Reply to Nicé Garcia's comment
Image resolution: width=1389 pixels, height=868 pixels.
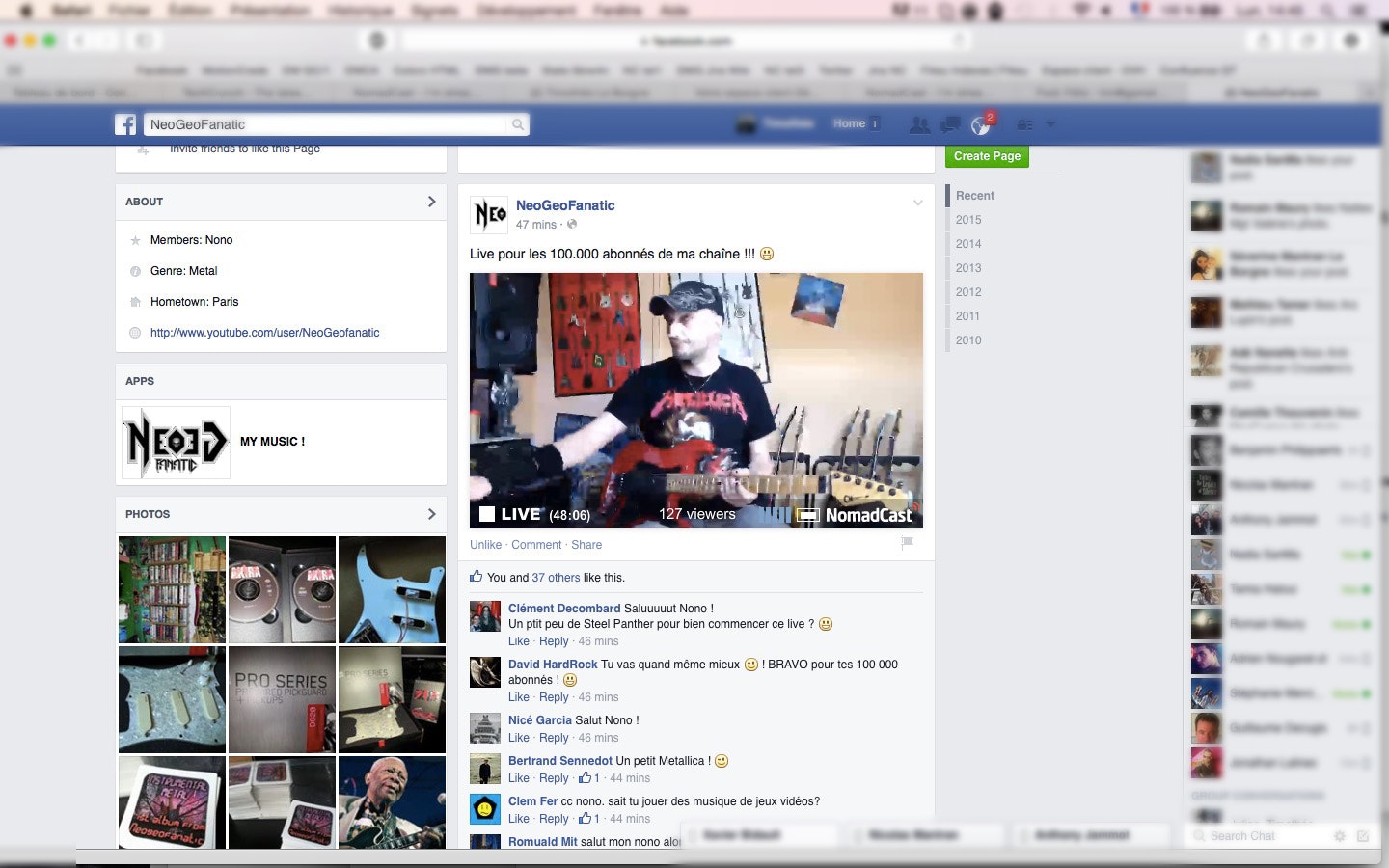[x=554, y=738]
